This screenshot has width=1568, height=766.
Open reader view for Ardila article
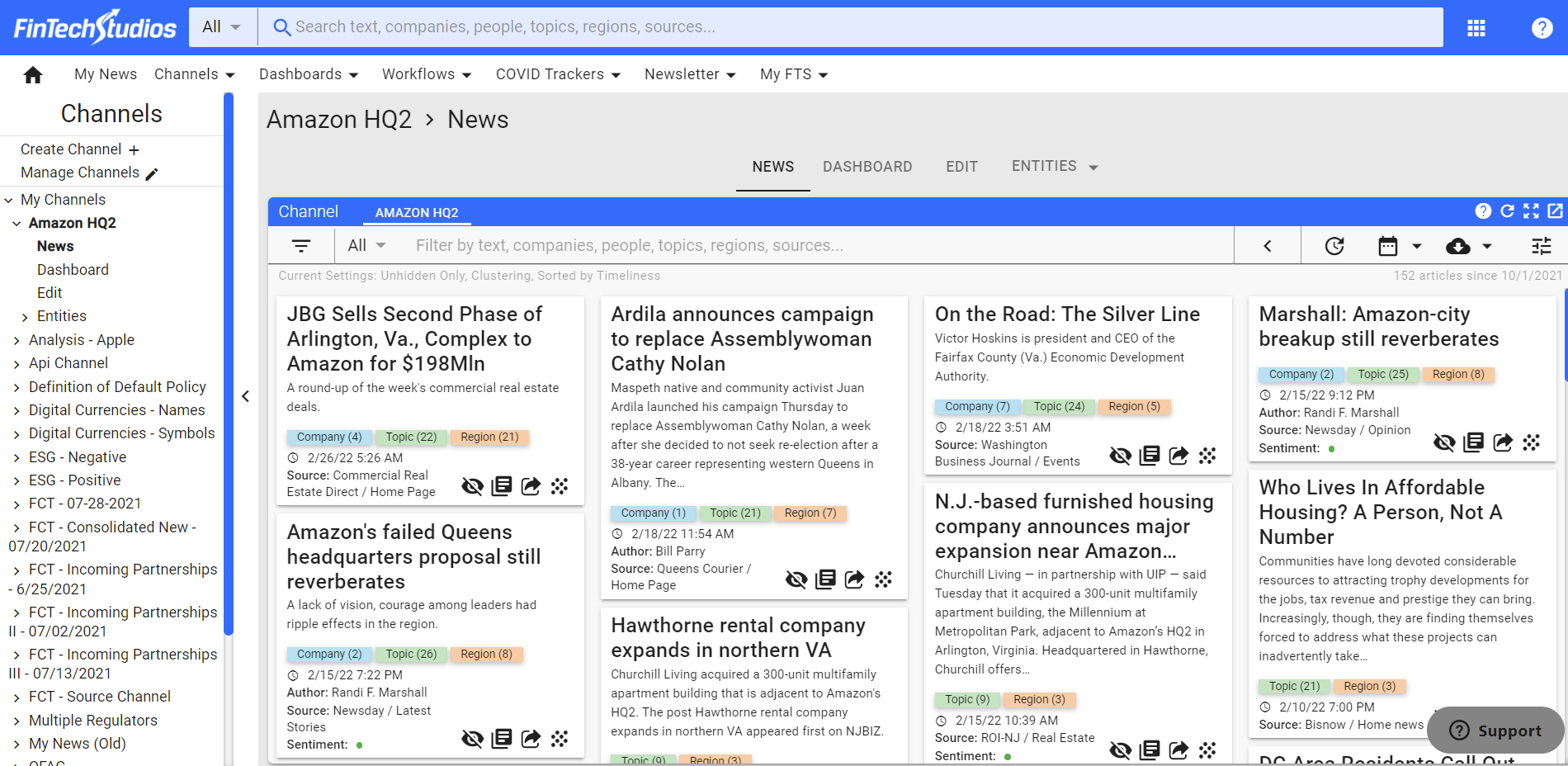click(825, 579)
